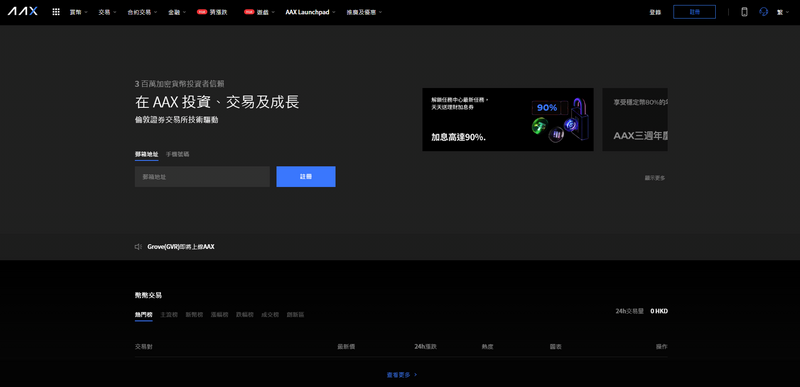
Task: Click the 圖表 column header
Action: 556,347
